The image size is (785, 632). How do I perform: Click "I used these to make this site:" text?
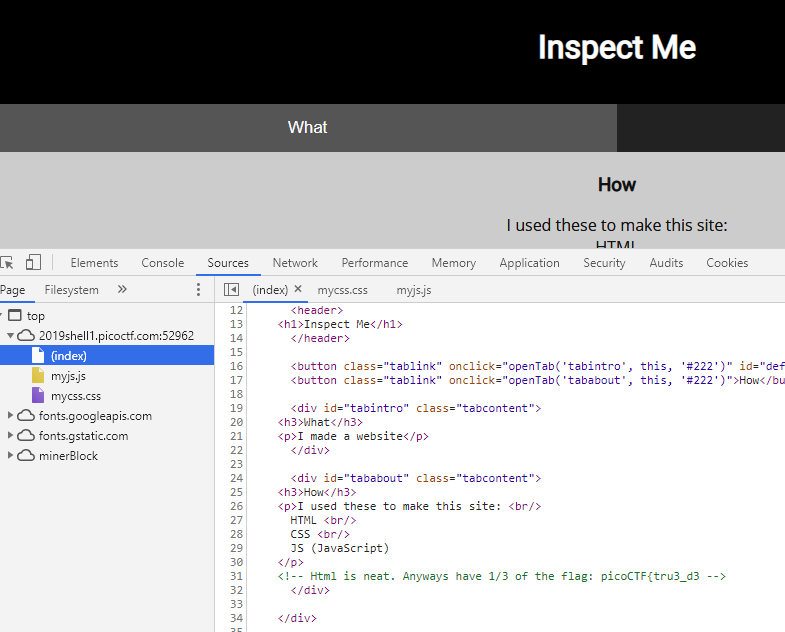616,225
